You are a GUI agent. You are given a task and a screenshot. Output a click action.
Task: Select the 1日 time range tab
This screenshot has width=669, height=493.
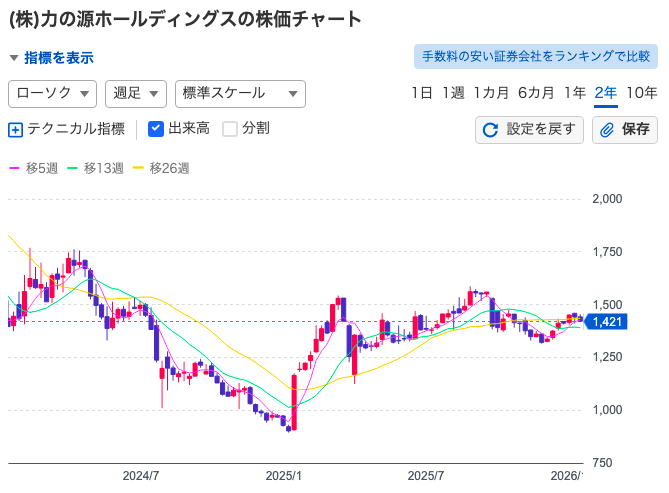click(422, 93)
